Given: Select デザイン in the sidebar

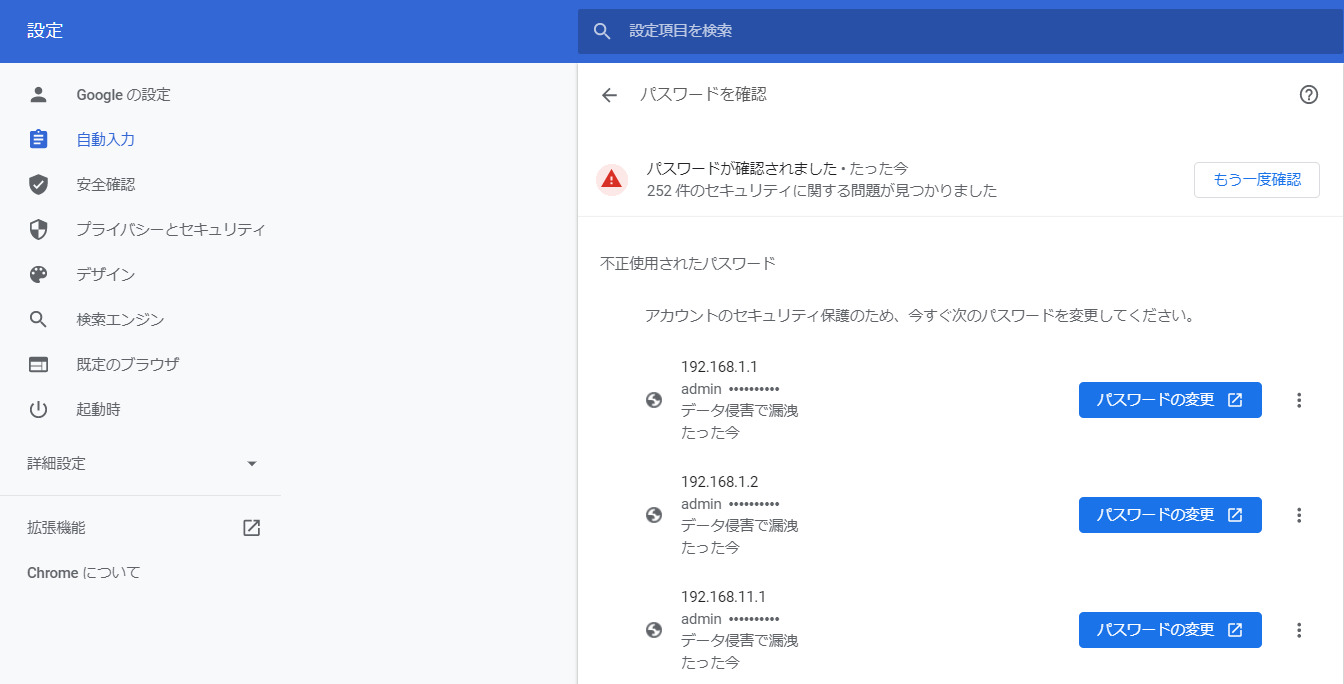Looking at the screenshot, I should point(105,275).
